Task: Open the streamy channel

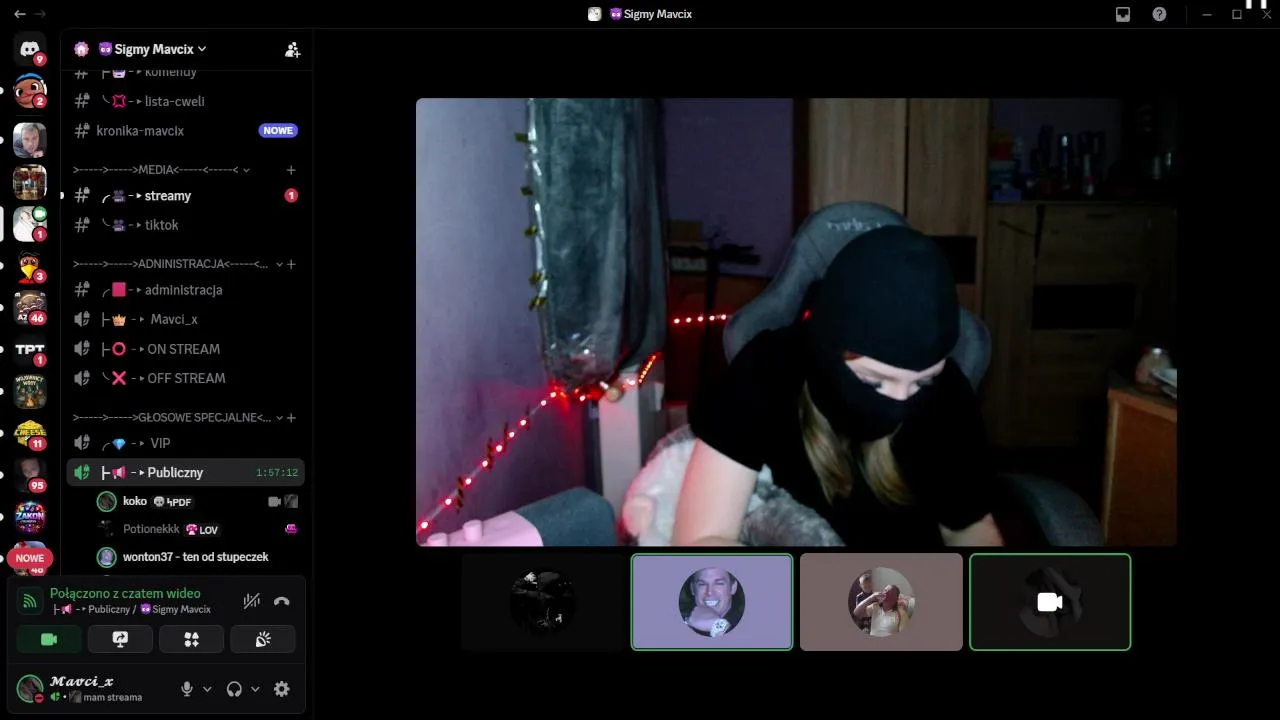Action: [x=185, y=196]
